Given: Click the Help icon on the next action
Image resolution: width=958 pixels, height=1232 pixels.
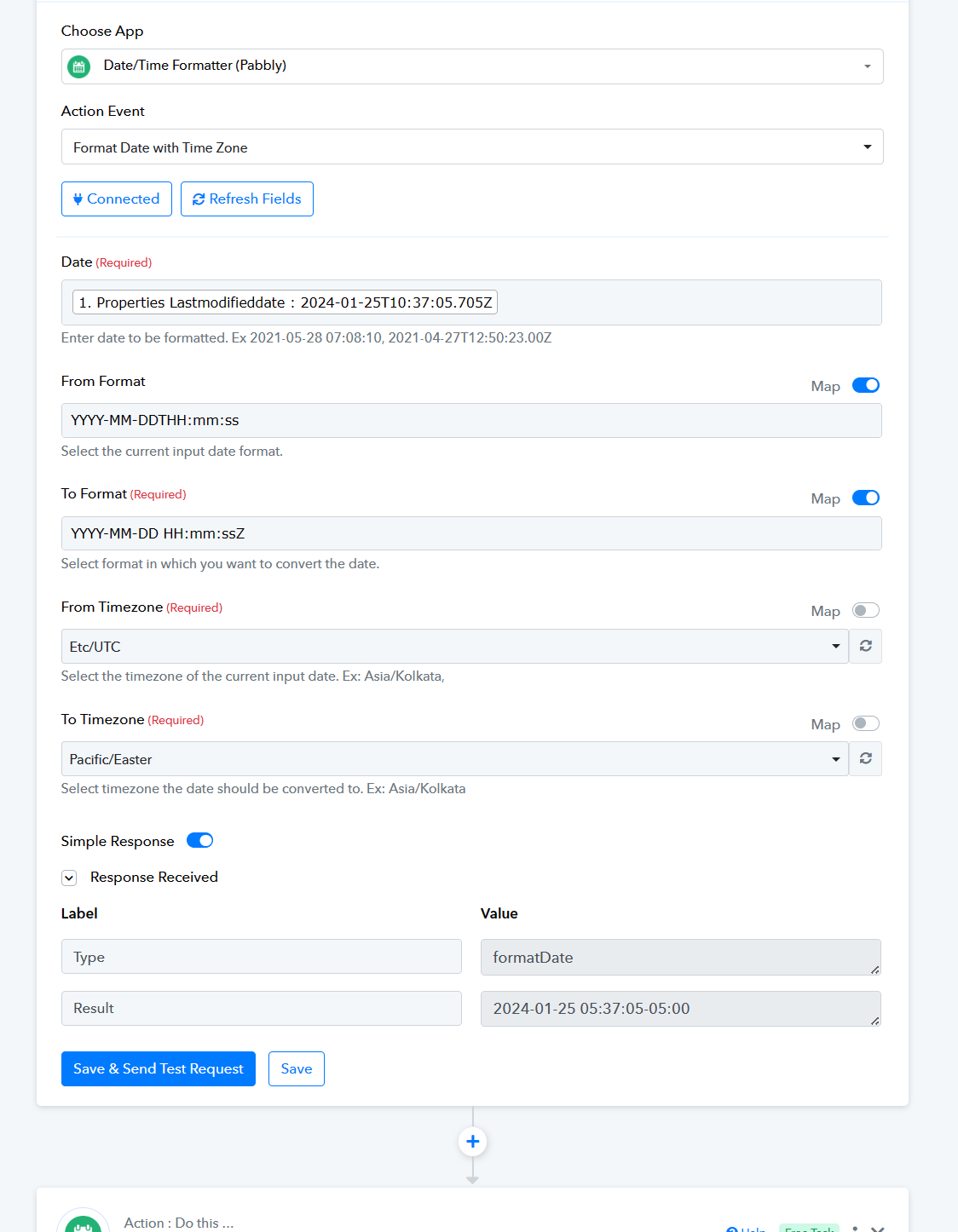Looking at the screenshot, I should (731, 1229).
